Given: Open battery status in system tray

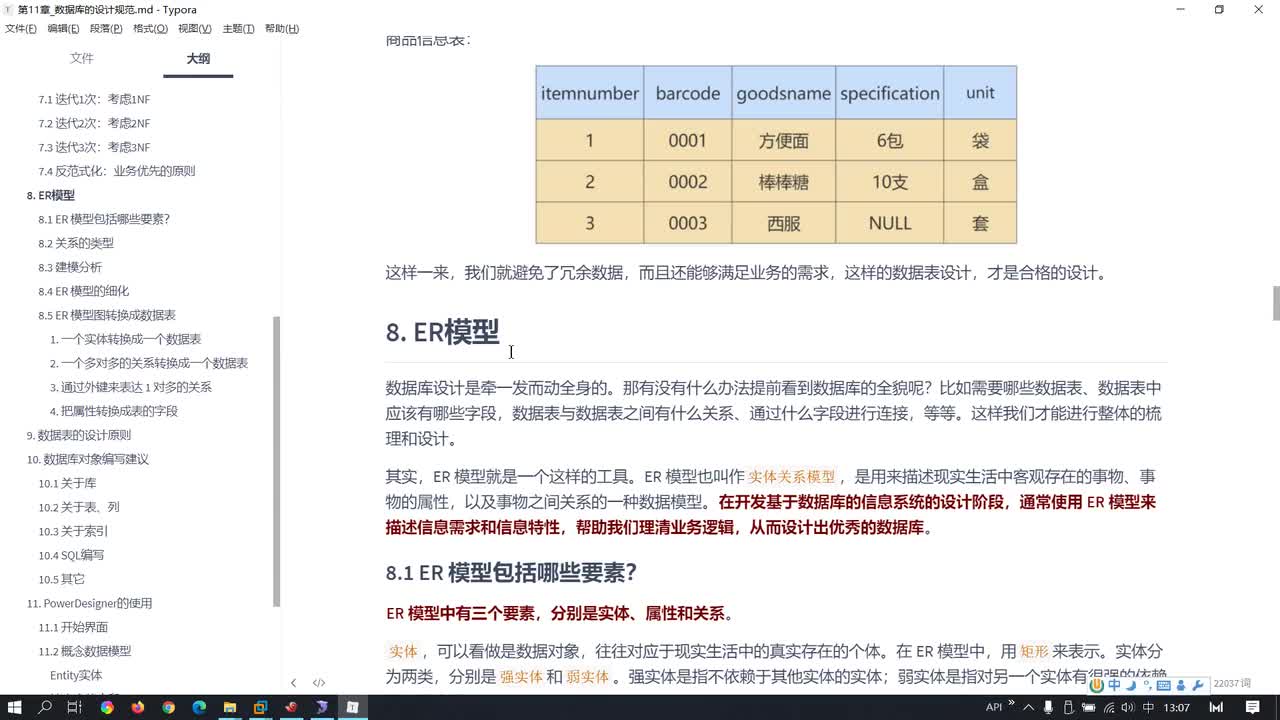Looking at the screenshot, I should point(1087,707).
